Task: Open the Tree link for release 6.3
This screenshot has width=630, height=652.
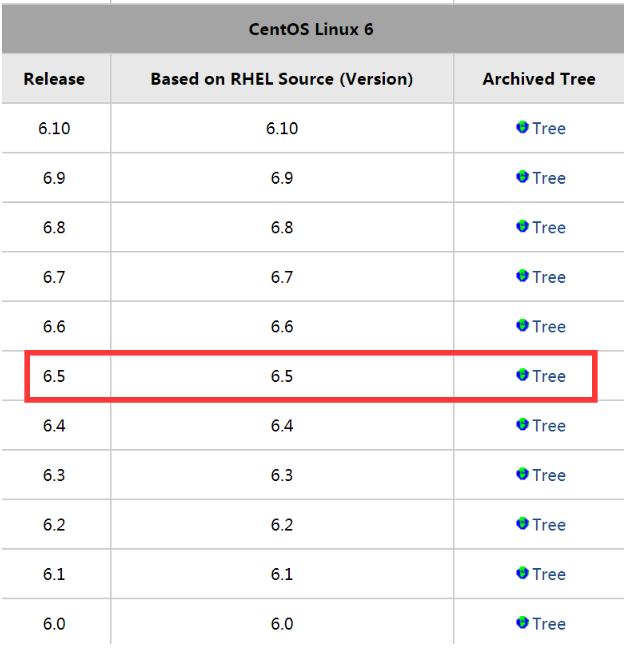Action: click(549, 475)
